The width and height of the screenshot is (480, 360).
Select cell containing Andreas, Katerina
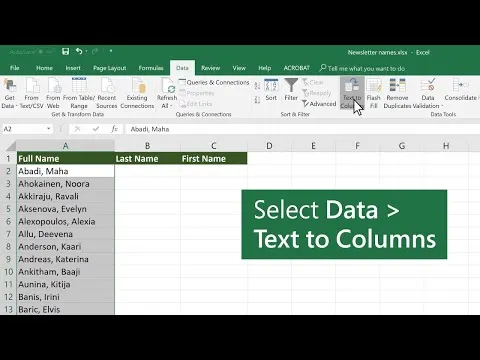point(65,259)
